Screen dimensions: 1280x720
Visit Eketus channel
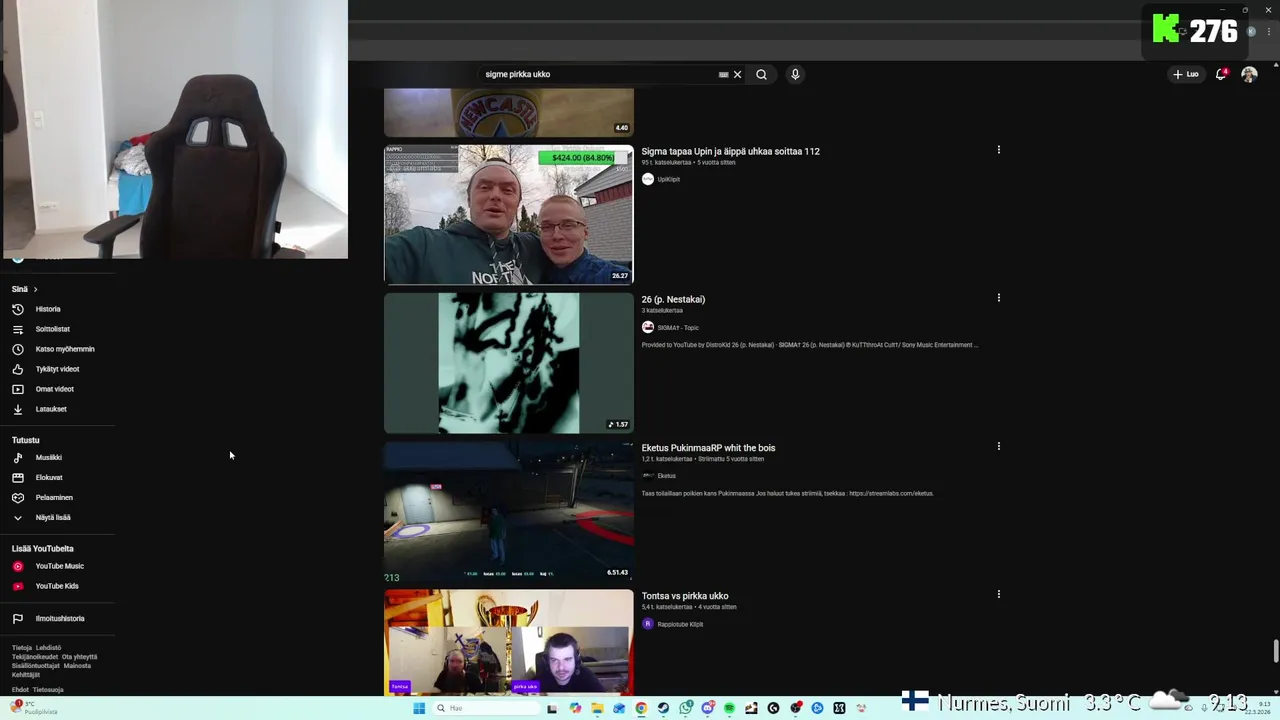point(666,476)
